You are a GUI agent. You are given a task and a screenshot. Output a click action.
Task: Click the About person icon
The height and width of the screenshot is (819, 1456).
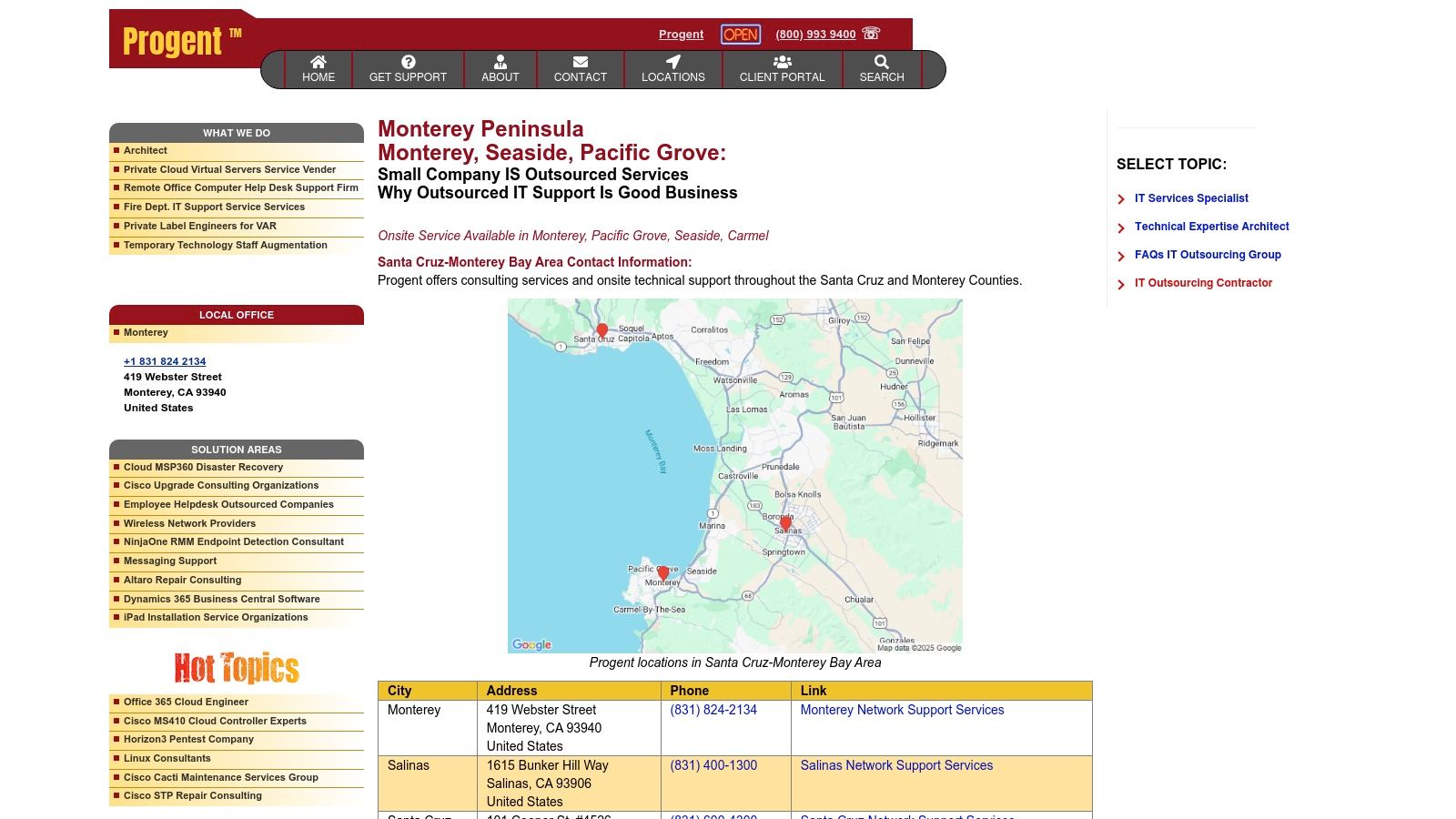point(500,62)
